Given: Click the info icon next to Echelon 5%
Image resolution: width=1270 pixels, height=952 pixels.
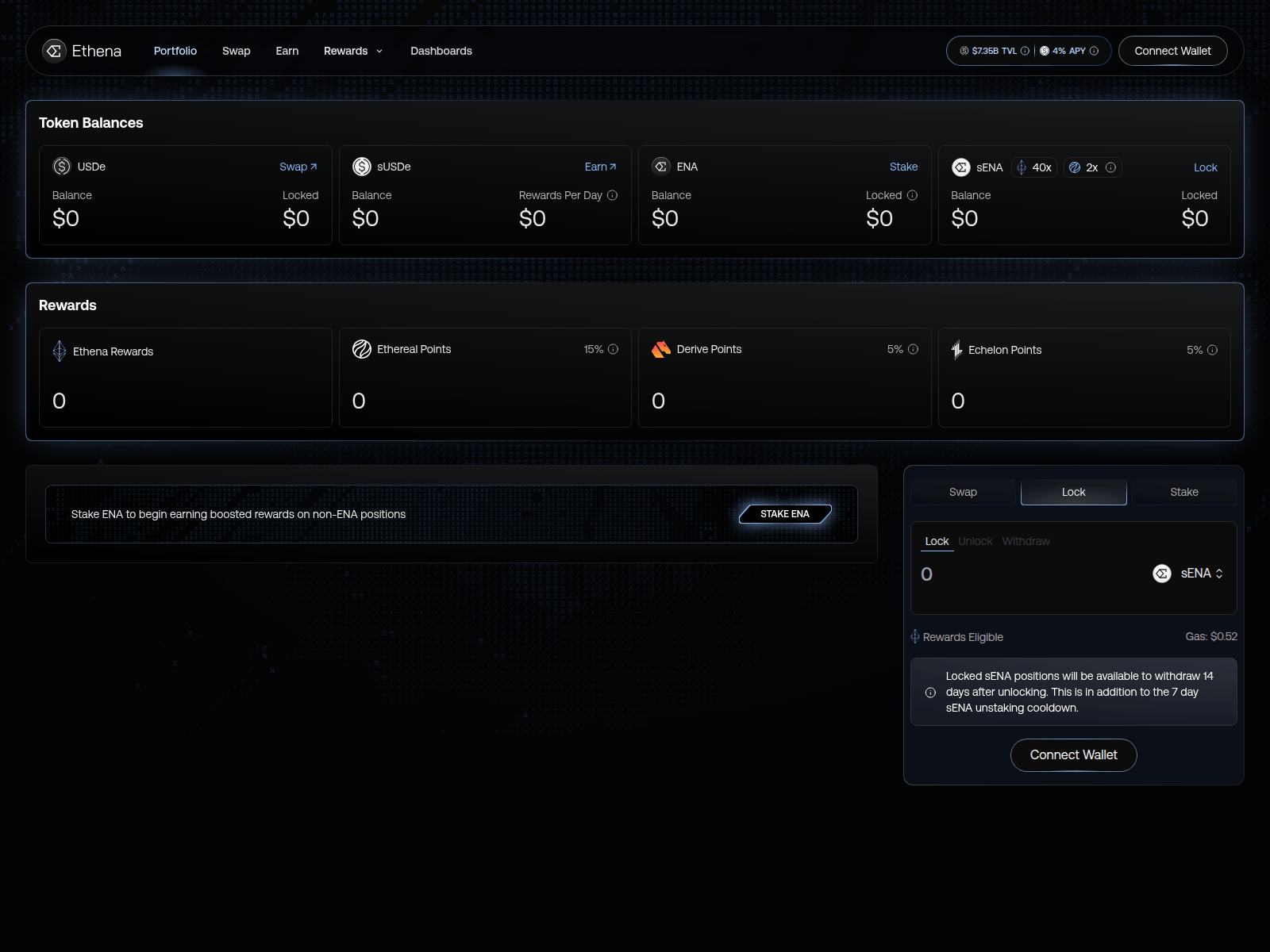Looking at the screenshot, I should tap(1212, 350).
